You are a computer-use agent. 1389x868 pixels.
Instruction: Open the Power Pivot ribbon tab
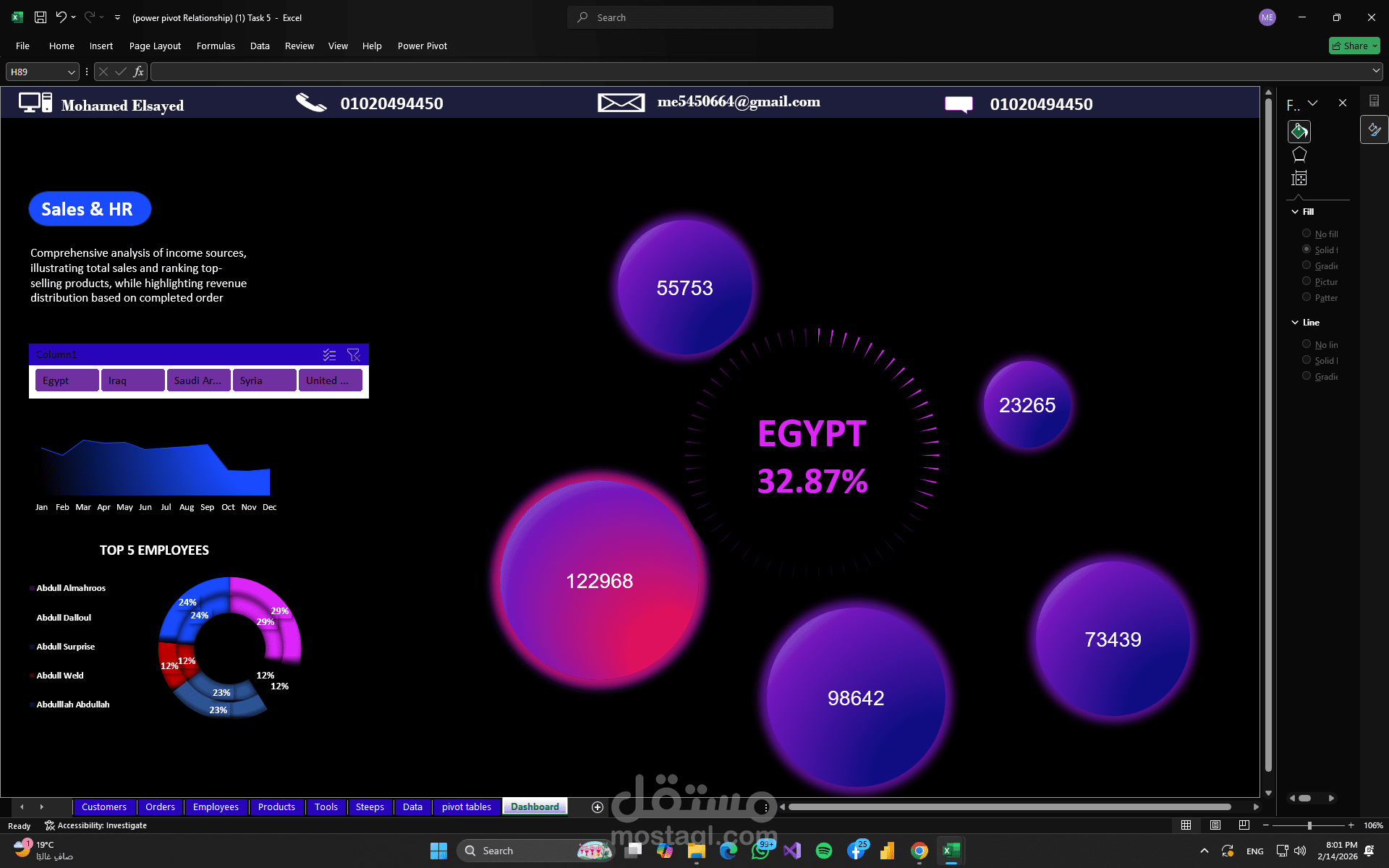422,46
